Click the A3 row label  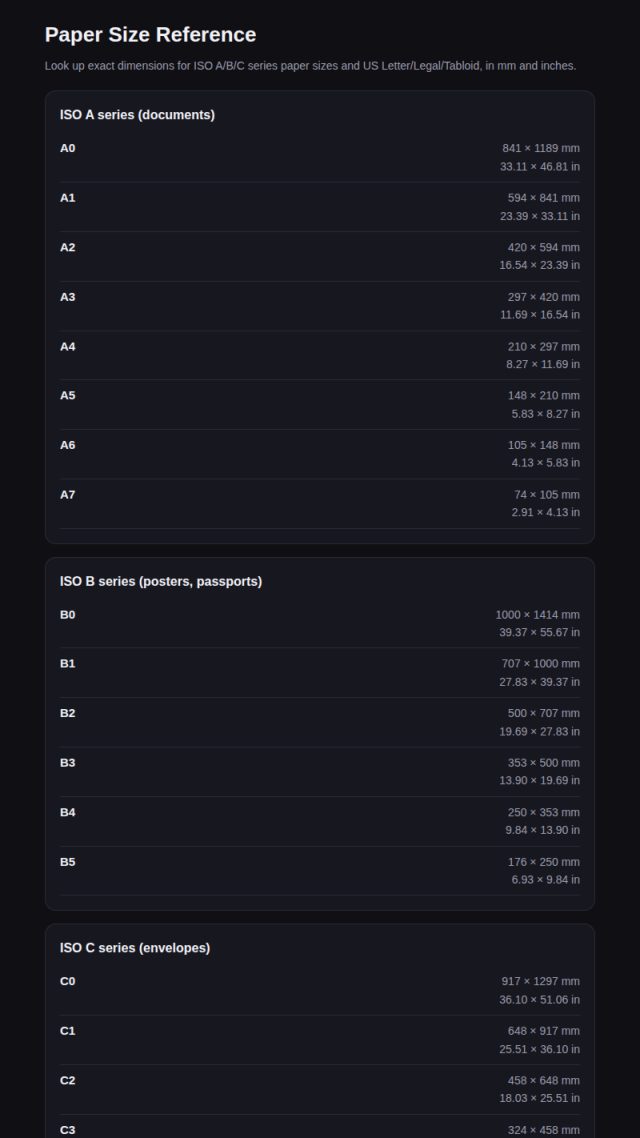point(67,297)
